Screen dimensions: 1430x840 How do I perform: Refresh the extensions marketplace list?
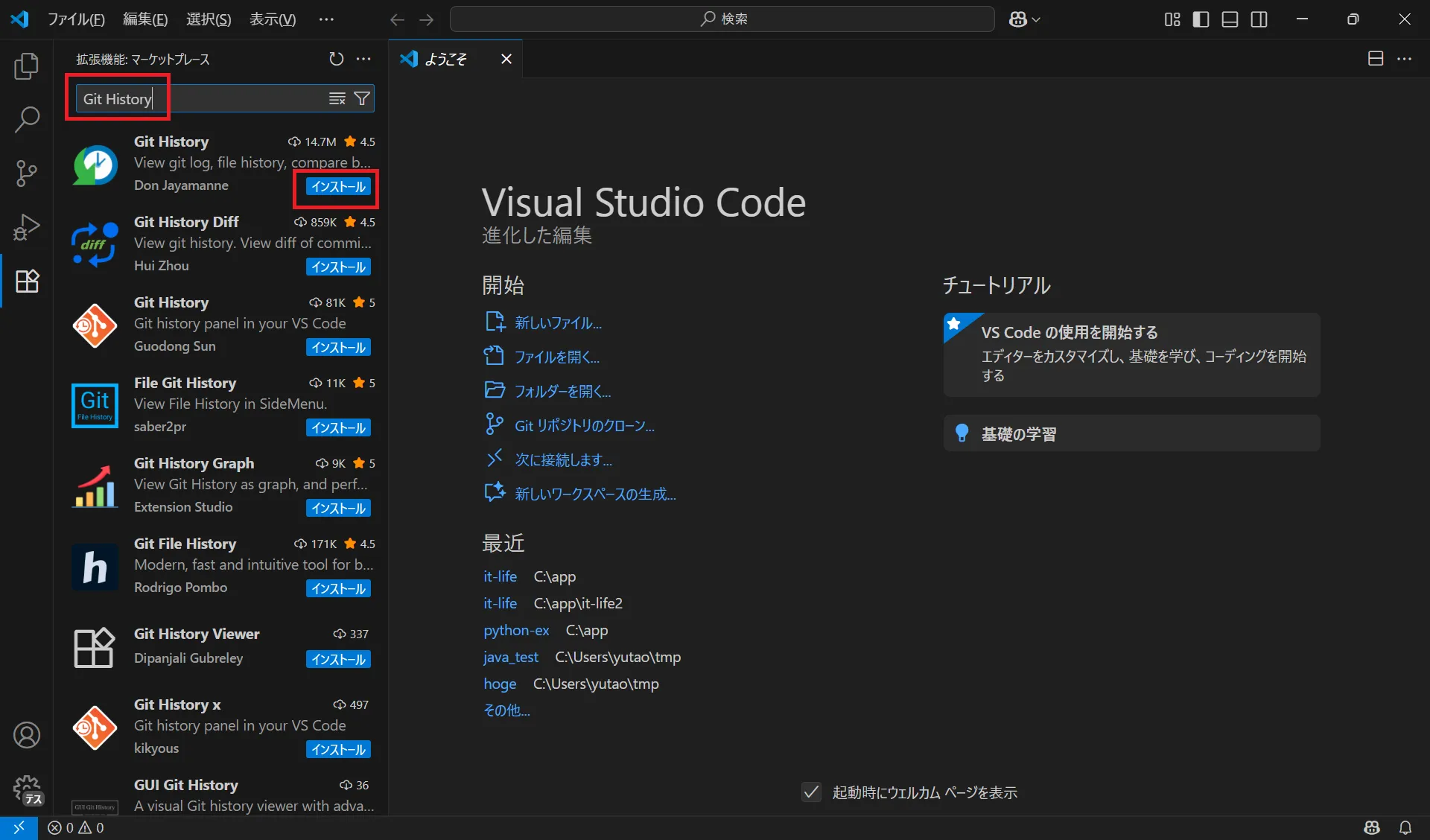pyautogui.click(x=337, y=59)
